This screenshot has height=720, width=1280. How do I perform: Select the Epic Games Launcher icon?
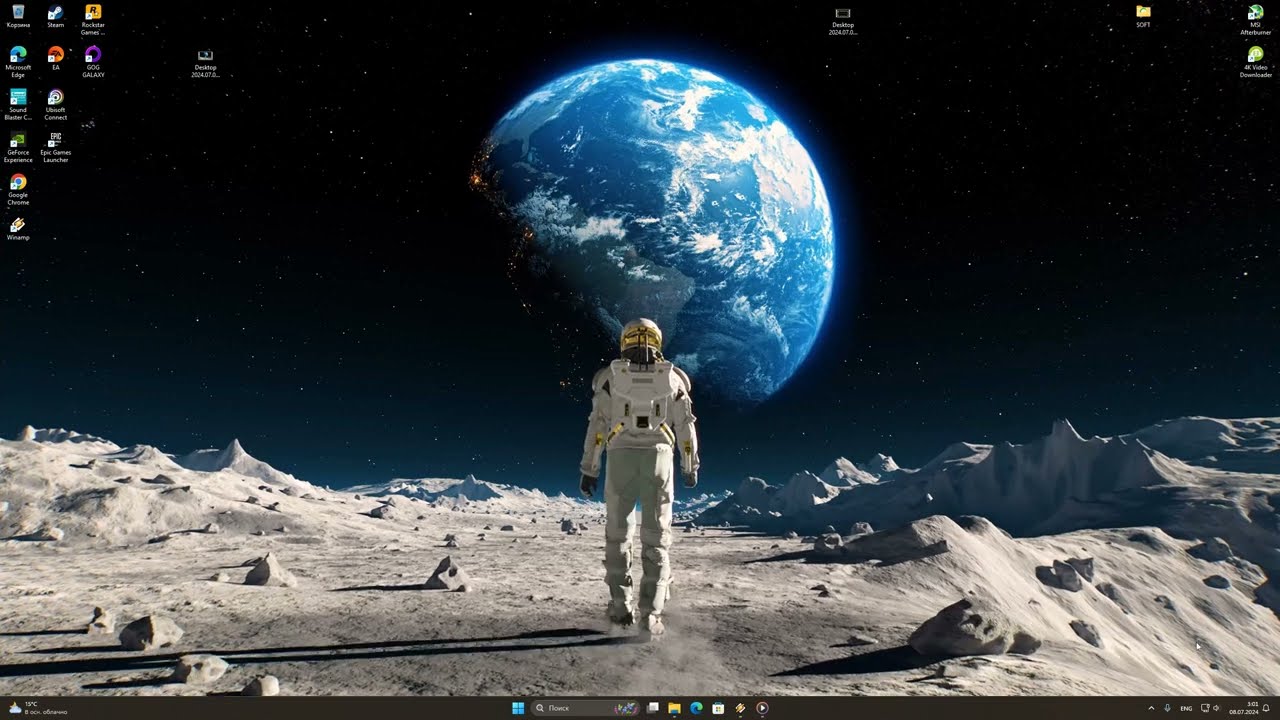coord(56,147)
